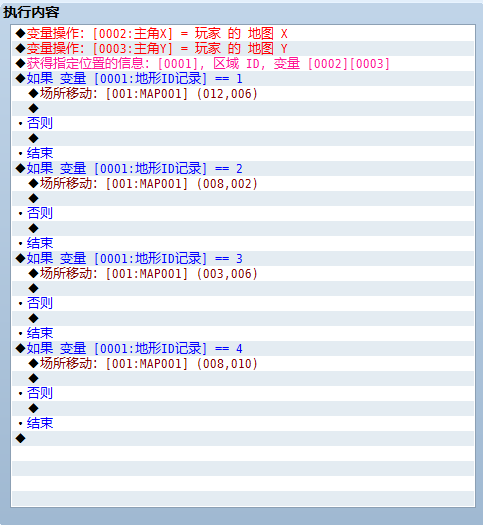Image resolution: width=483 pixels, height=525 pixels.
Task: Select the 变量操作 [0002:主角X] command line
Action: tap(243, 33)
